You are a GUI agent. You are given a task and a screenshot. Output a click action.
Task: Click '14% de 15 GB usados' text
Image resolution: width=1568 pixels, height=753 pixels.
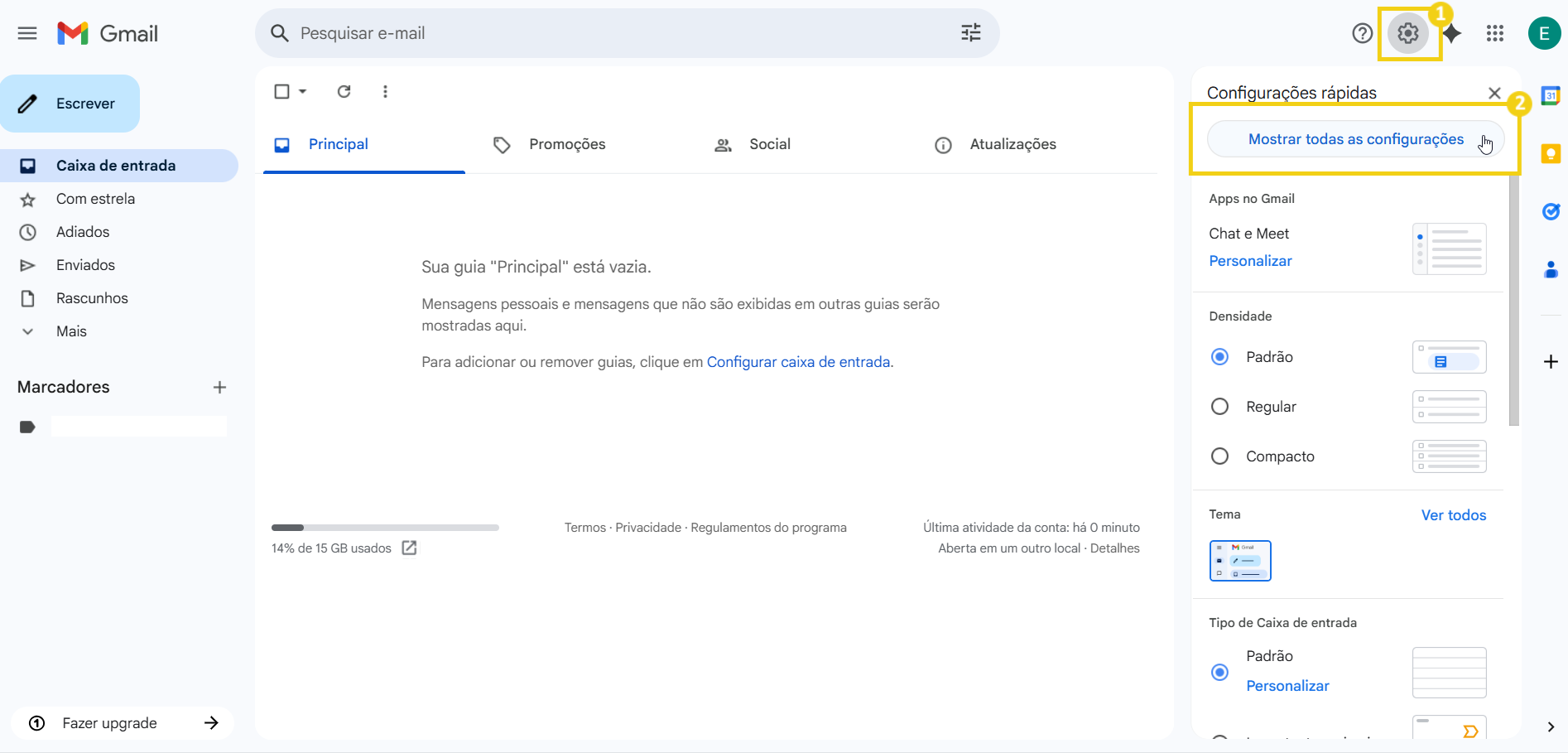click(x=331, y=548)
